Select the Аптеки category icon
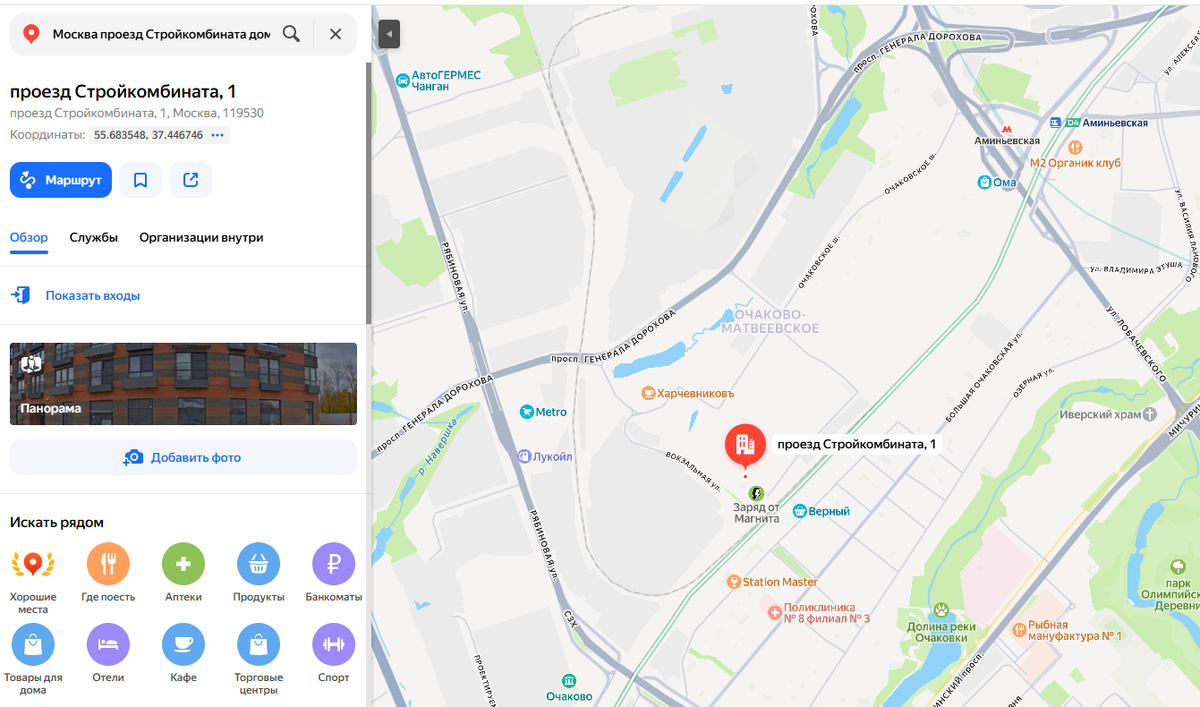1200x707 pixels. tap(183, 564)
